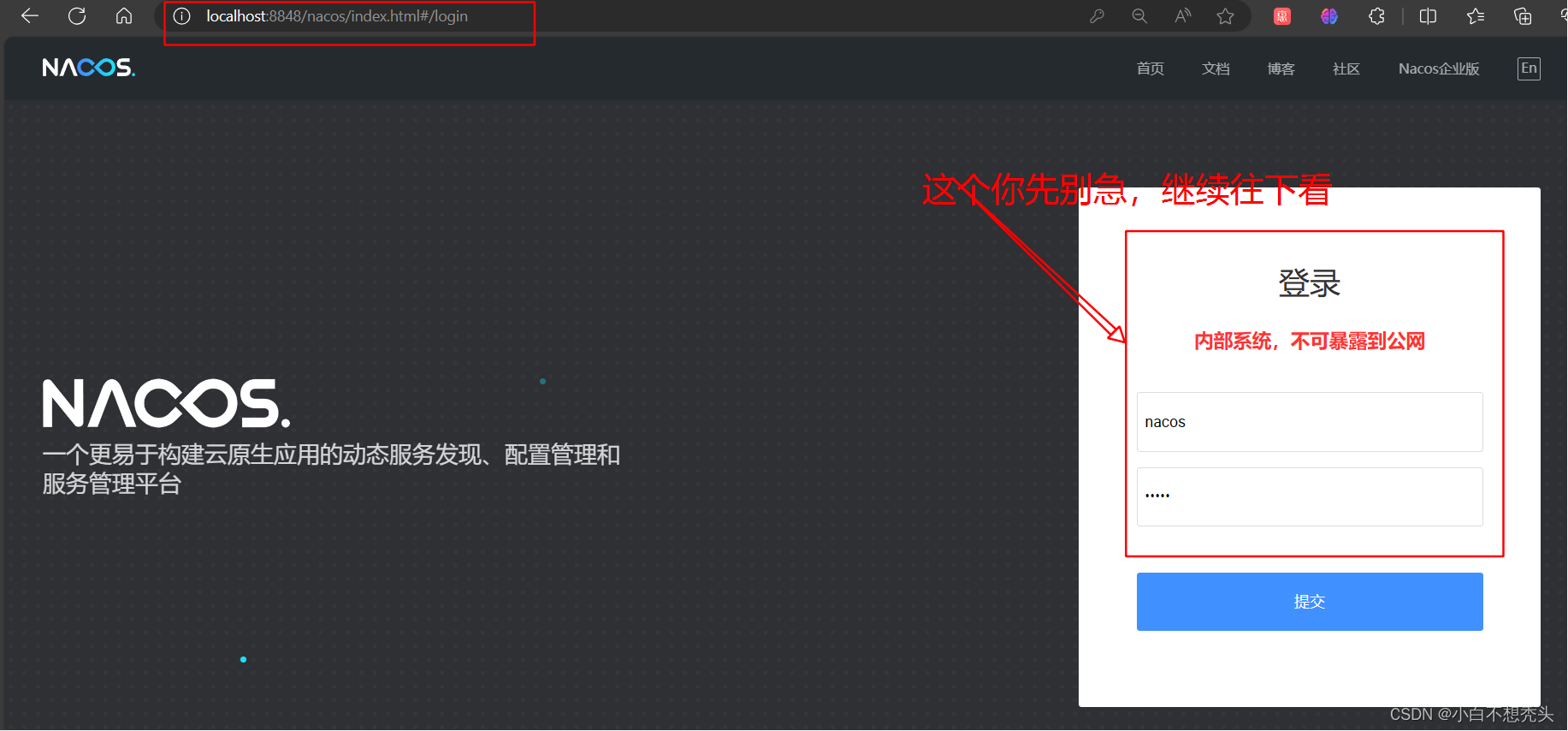Viewport: 1568px width, 731px height.
Task: Click the zoom magnifier icon in address bar
Action: point(1139,16)
